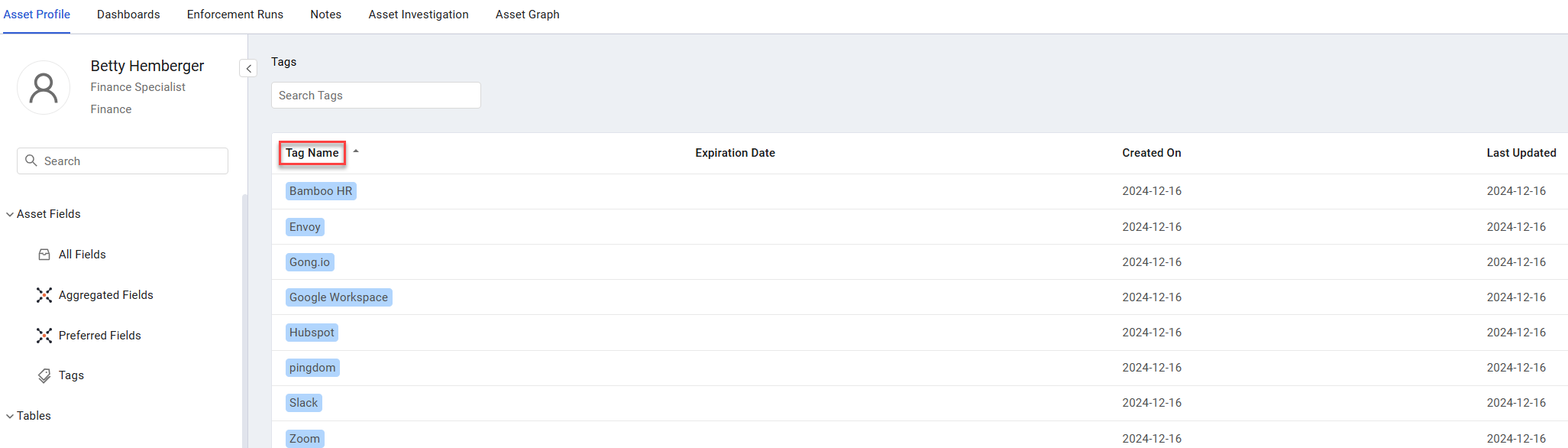Click the magnifier icon in sidebar search
1568x448 pixels.
click(x=31, y=161)
